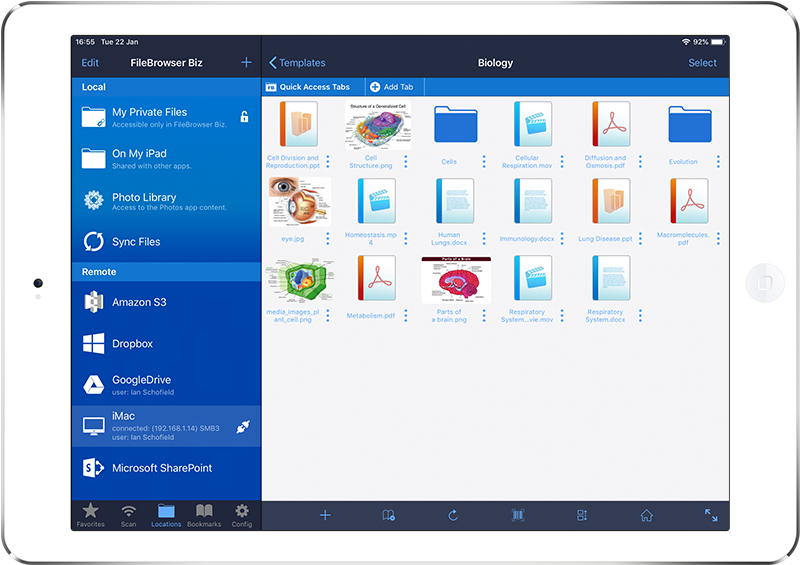
Task: Open My Private Files location
Action: 166,117
